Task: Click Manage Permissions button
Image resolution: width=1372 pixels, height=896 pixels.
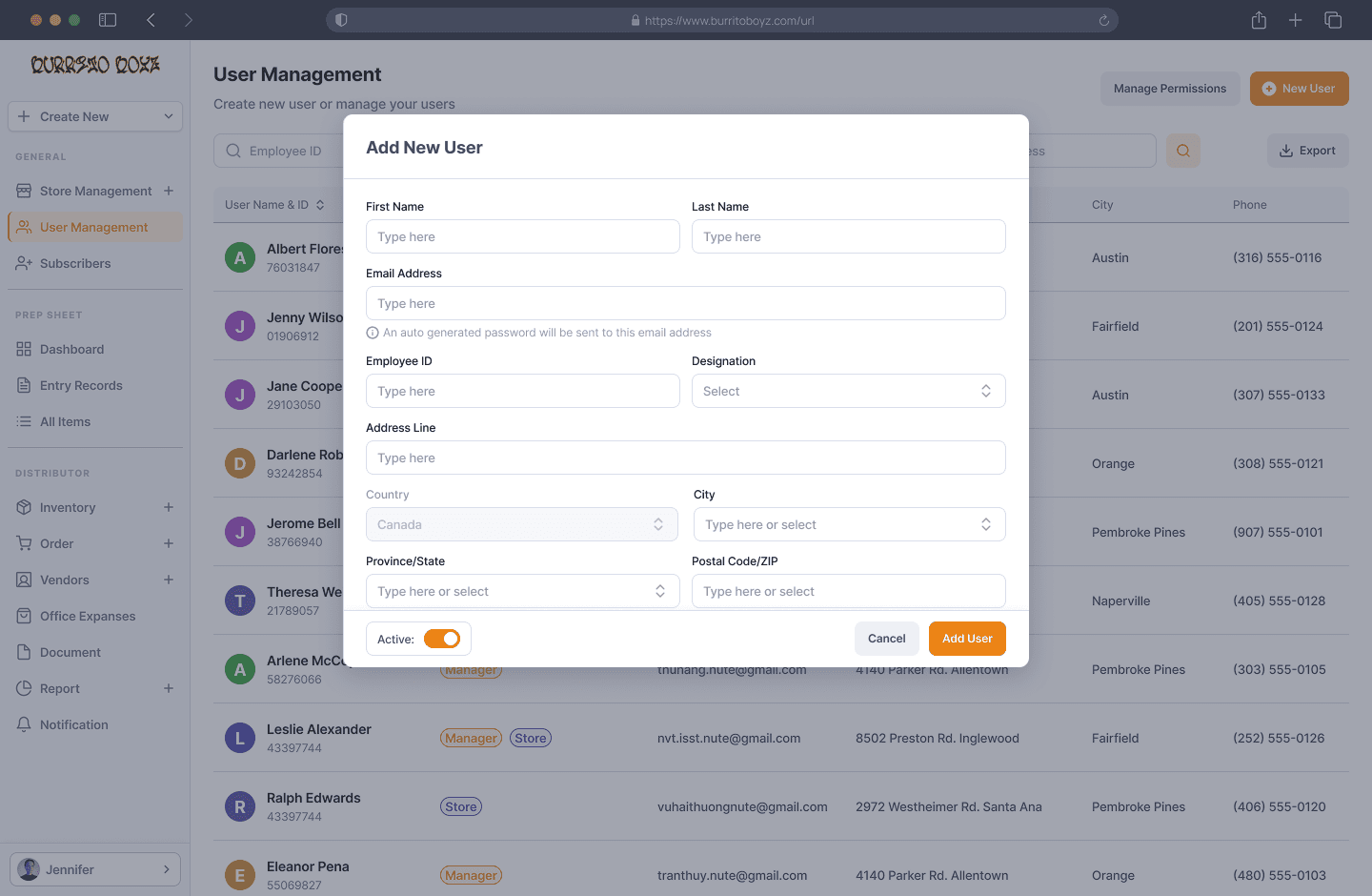Action: point(1170,89)
